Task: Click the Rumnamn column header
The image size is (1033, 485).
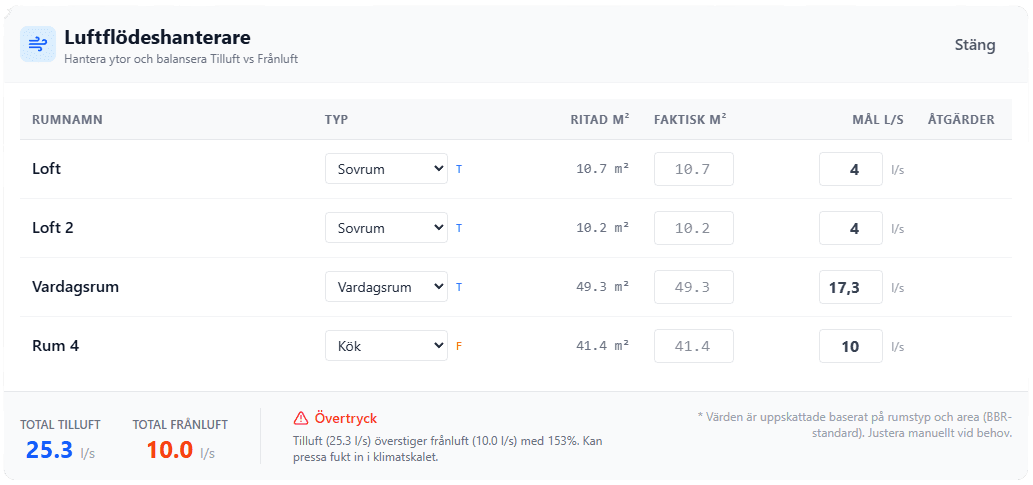Action: point(67,120)
